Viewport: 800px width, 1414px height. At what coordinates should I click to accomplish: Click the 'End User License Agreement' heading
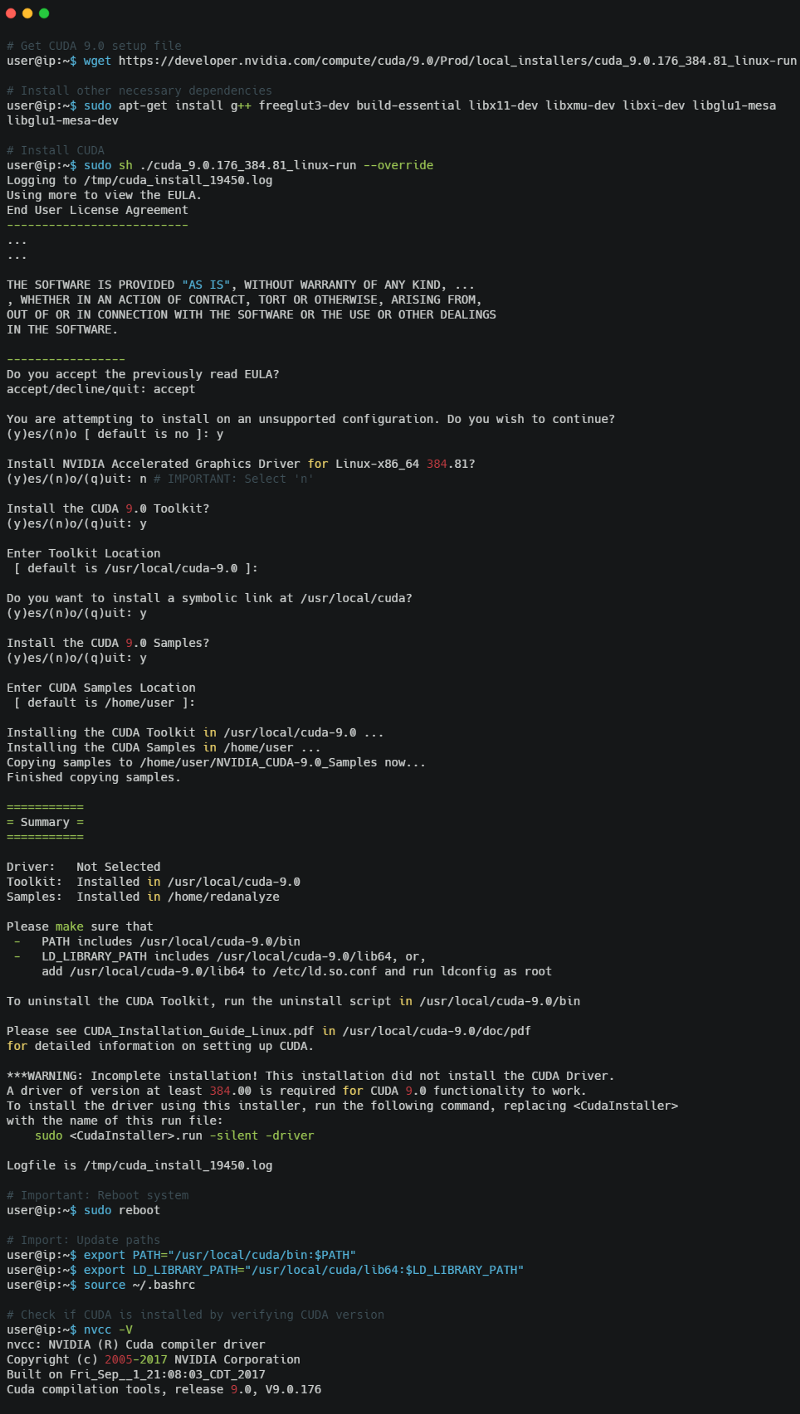pyautogui.click(x=97, y=210)
